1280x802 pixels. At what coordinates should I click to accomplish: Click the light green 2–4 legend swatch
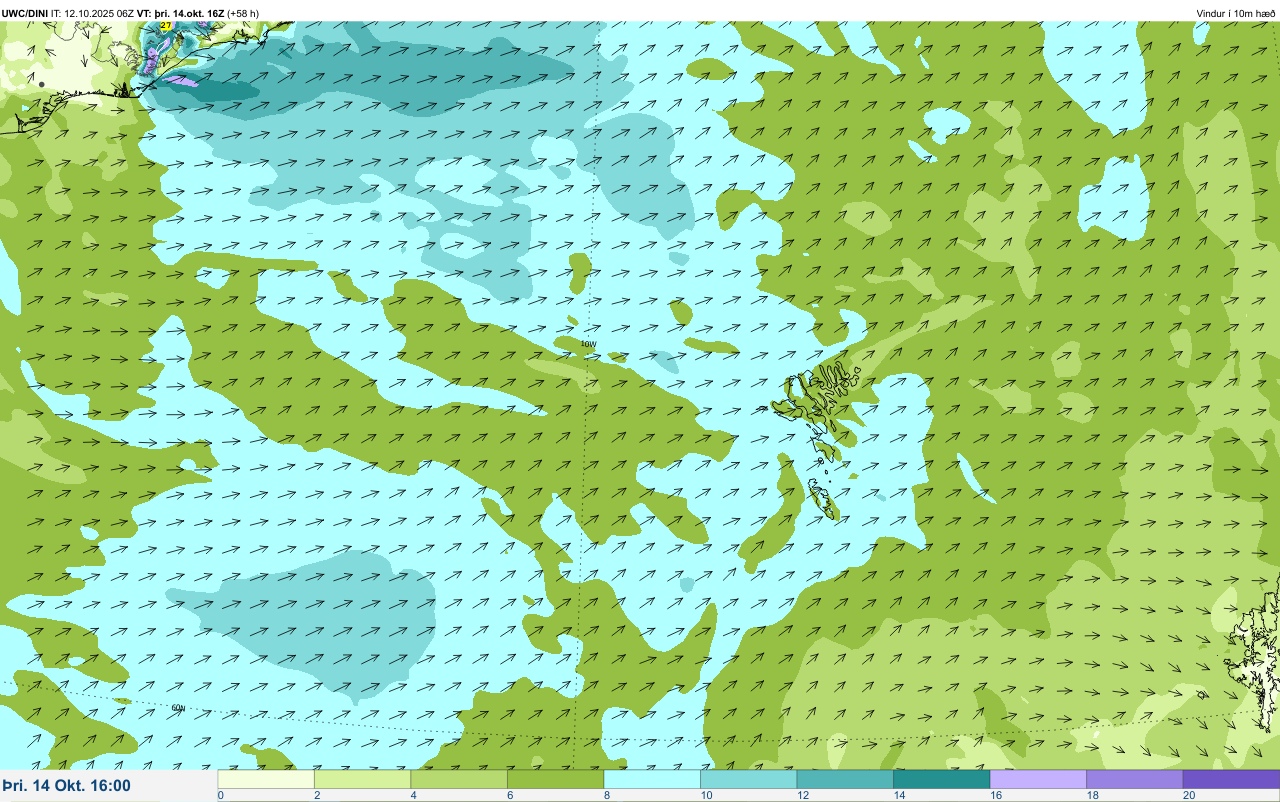[362, 779]
